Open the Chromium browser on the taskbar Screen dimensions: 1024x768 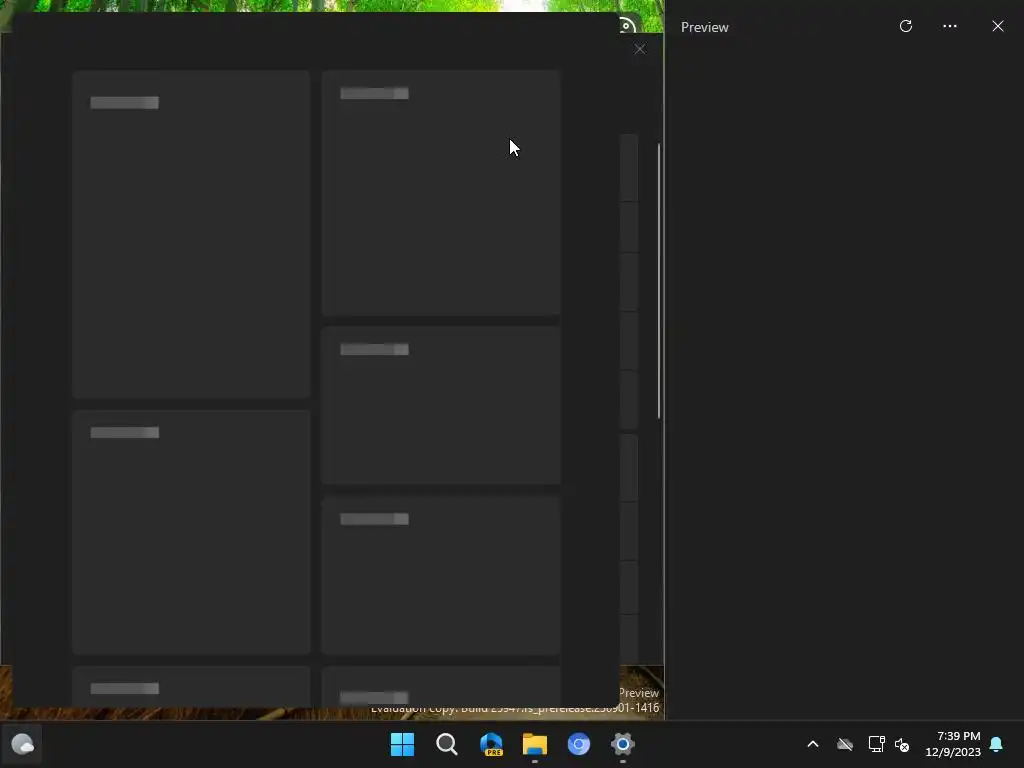[x=579, y=744]
